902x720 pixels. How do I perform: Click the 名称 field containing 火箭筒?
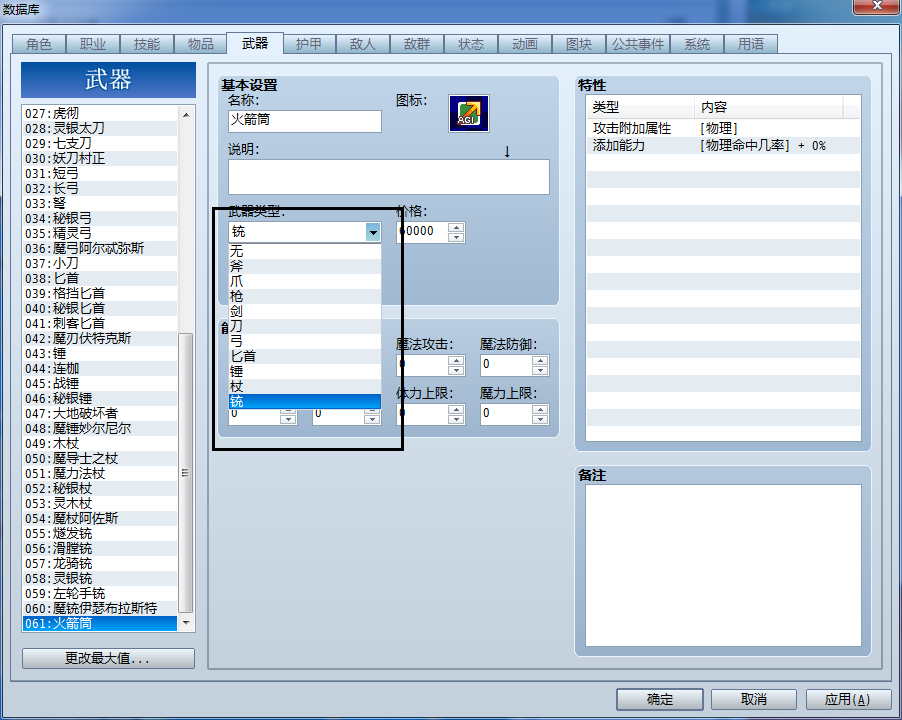click(x=305, y=121)
